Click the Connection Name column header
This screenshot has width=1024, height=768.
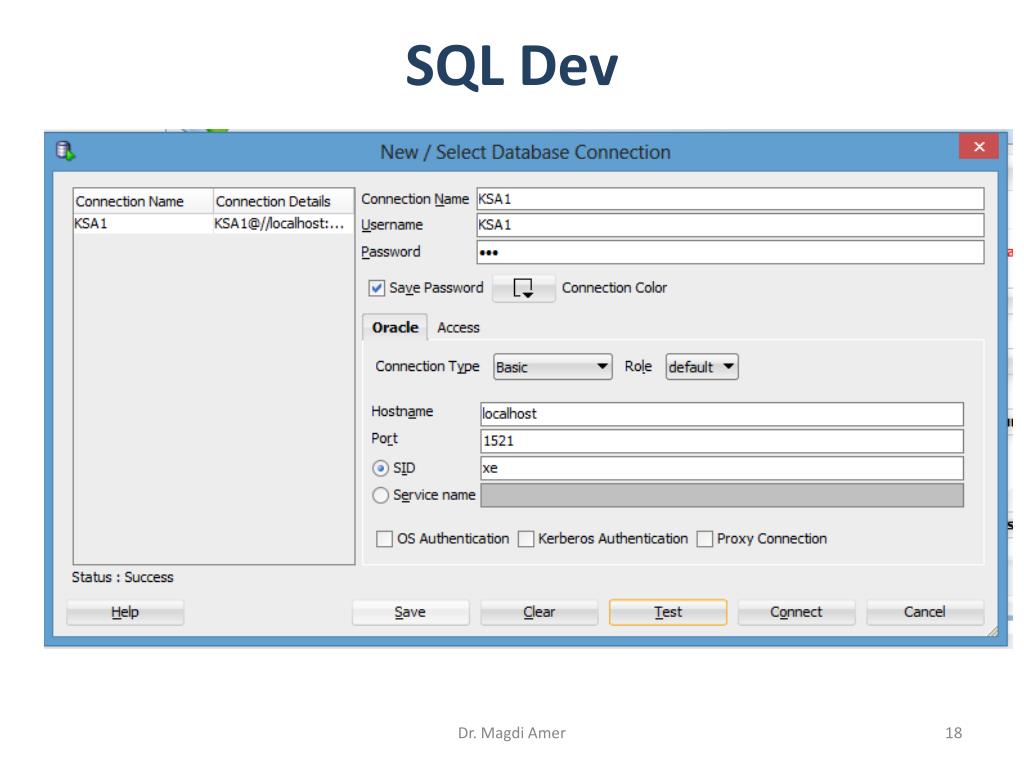tap(143, 201)
